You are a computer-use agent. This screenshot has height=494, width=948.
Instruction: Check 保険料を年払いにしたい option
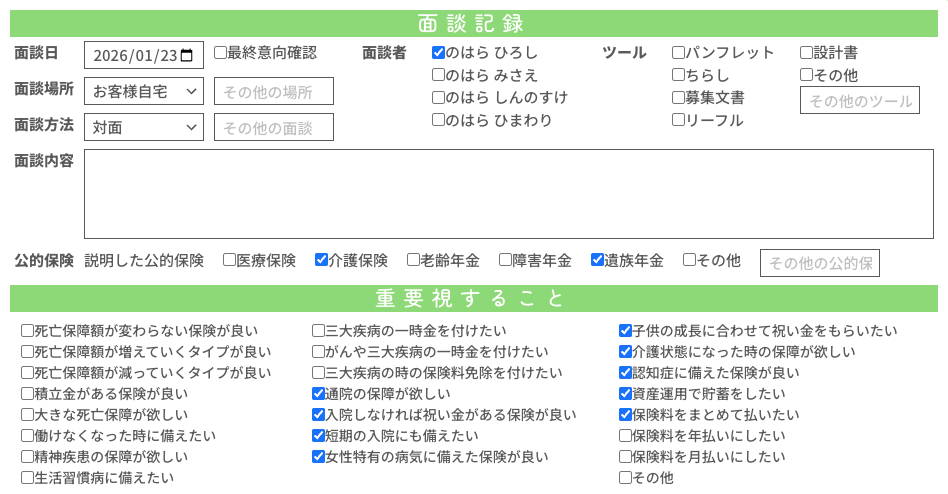[x=625, y=436]
